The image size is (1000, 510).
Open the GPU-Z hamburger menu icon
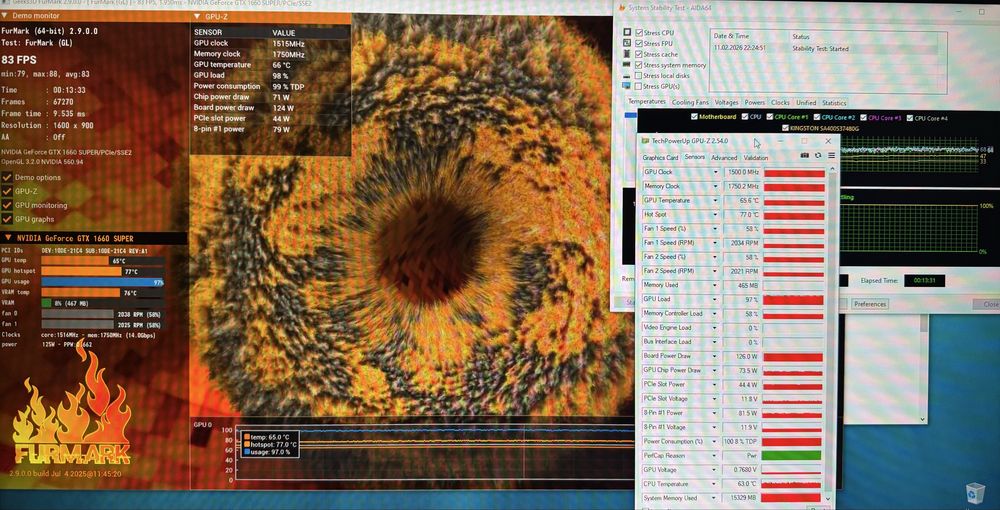[x=831, y=156]
